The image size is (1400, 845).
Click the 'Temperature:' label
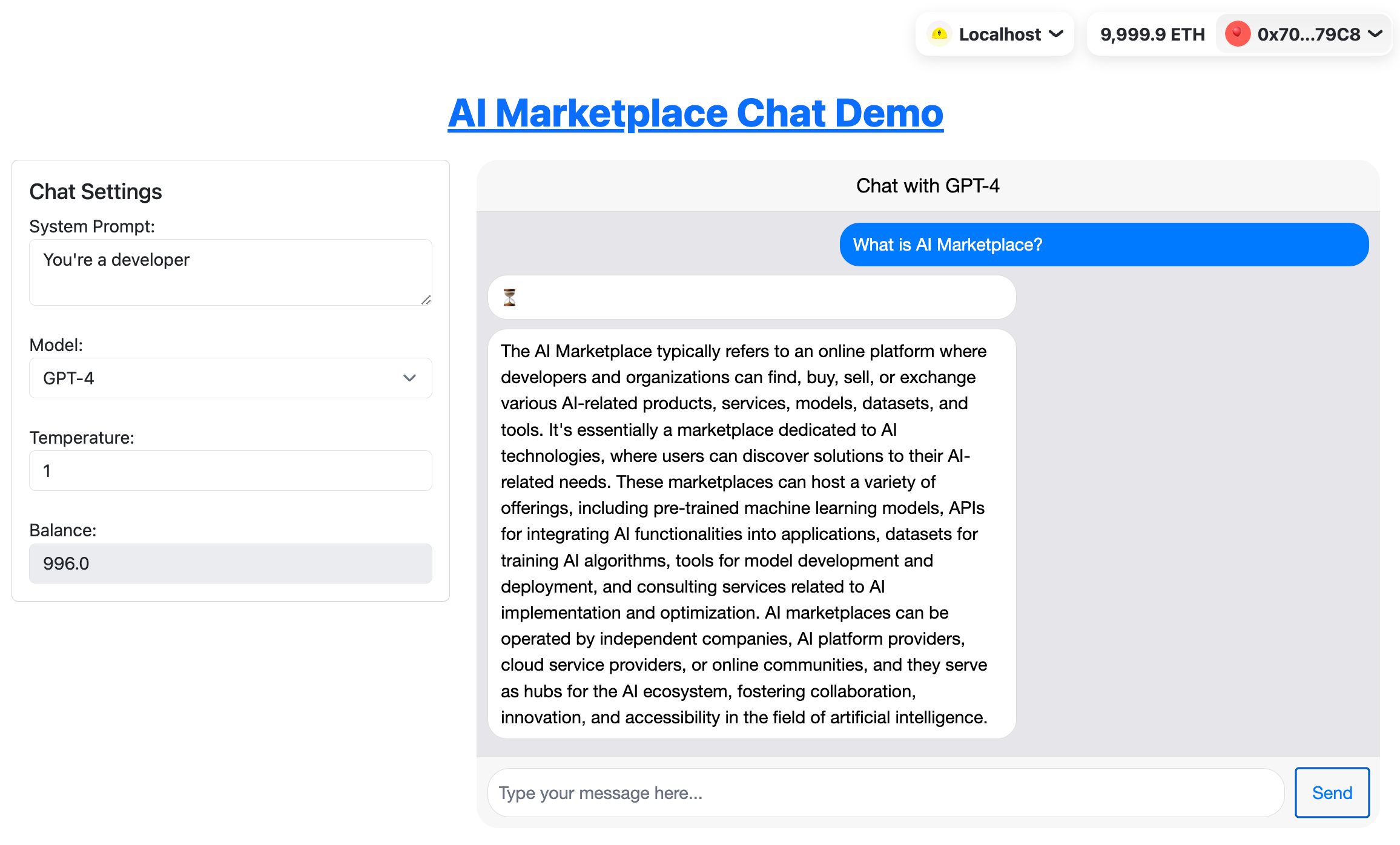(82, 438)
